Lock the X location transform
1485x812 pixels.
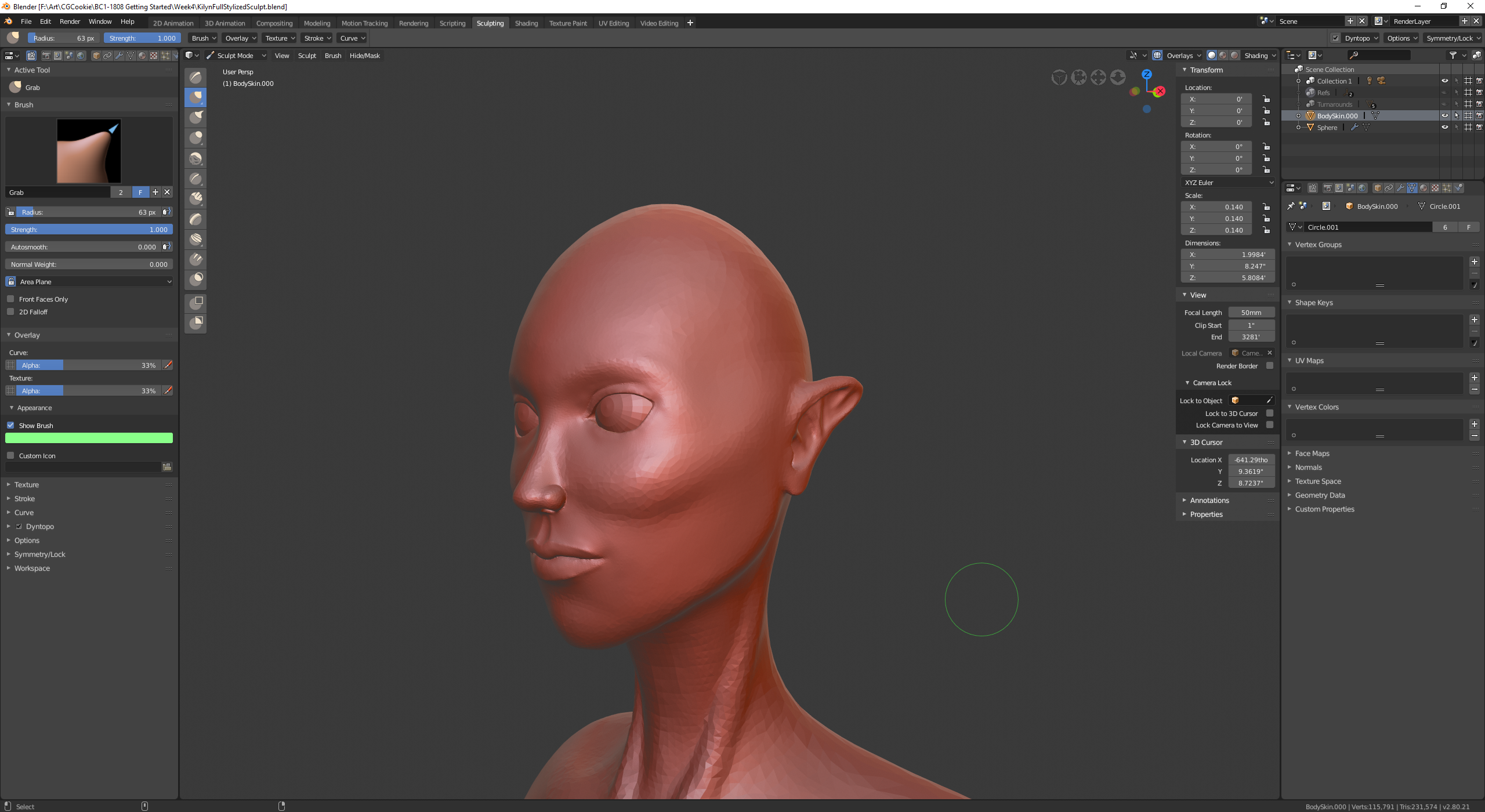click(x=1266, y=99)
